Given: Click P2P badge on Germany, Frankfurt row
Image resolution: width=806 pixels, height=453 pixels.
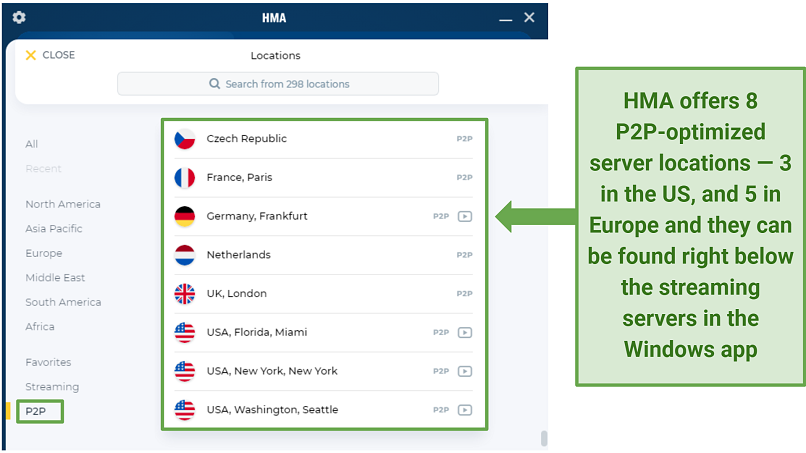Looking at the screenshot, I should tap(441, 216).
